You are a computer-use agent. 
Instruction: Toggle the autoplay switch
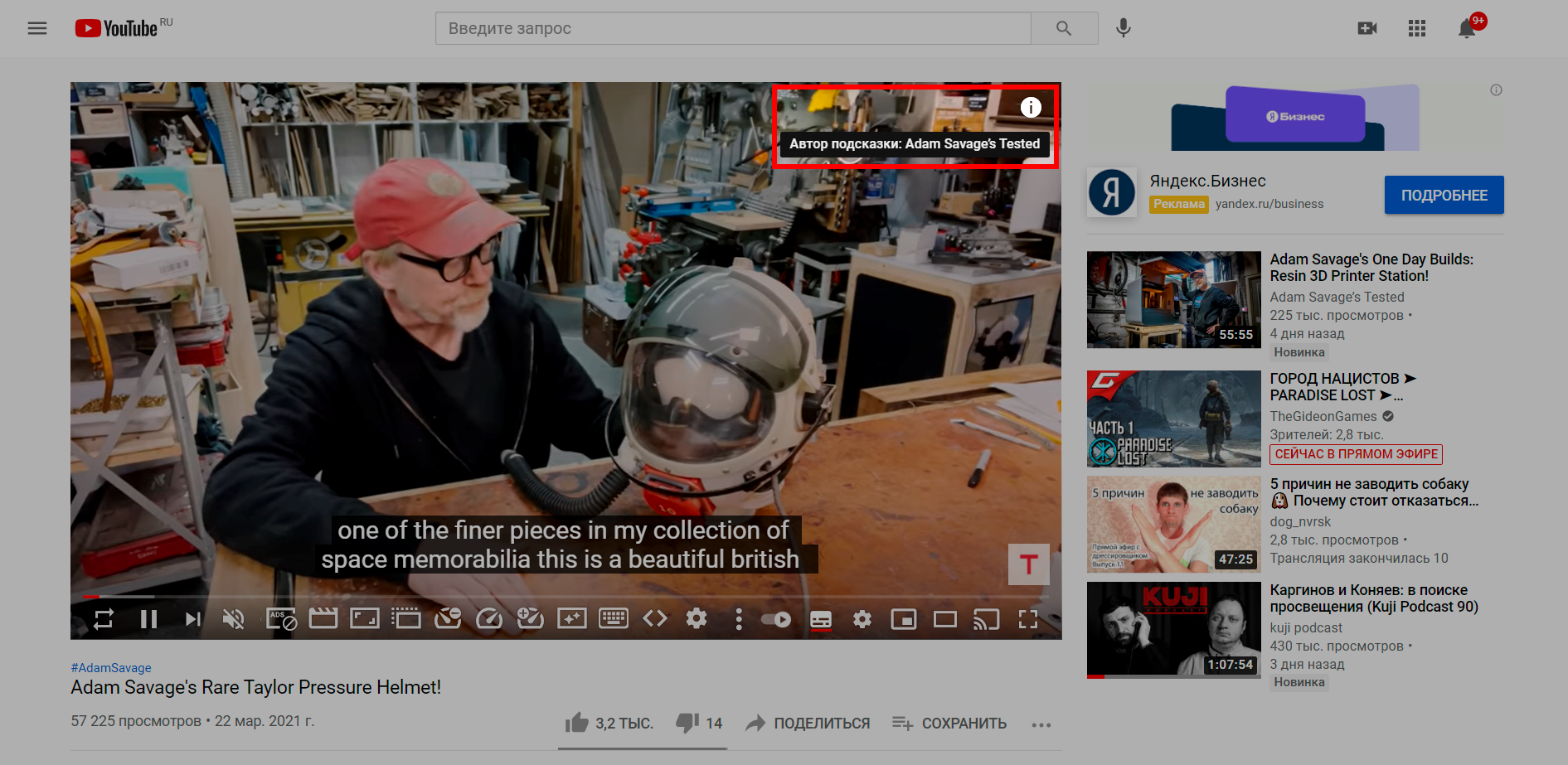[776, 619]
